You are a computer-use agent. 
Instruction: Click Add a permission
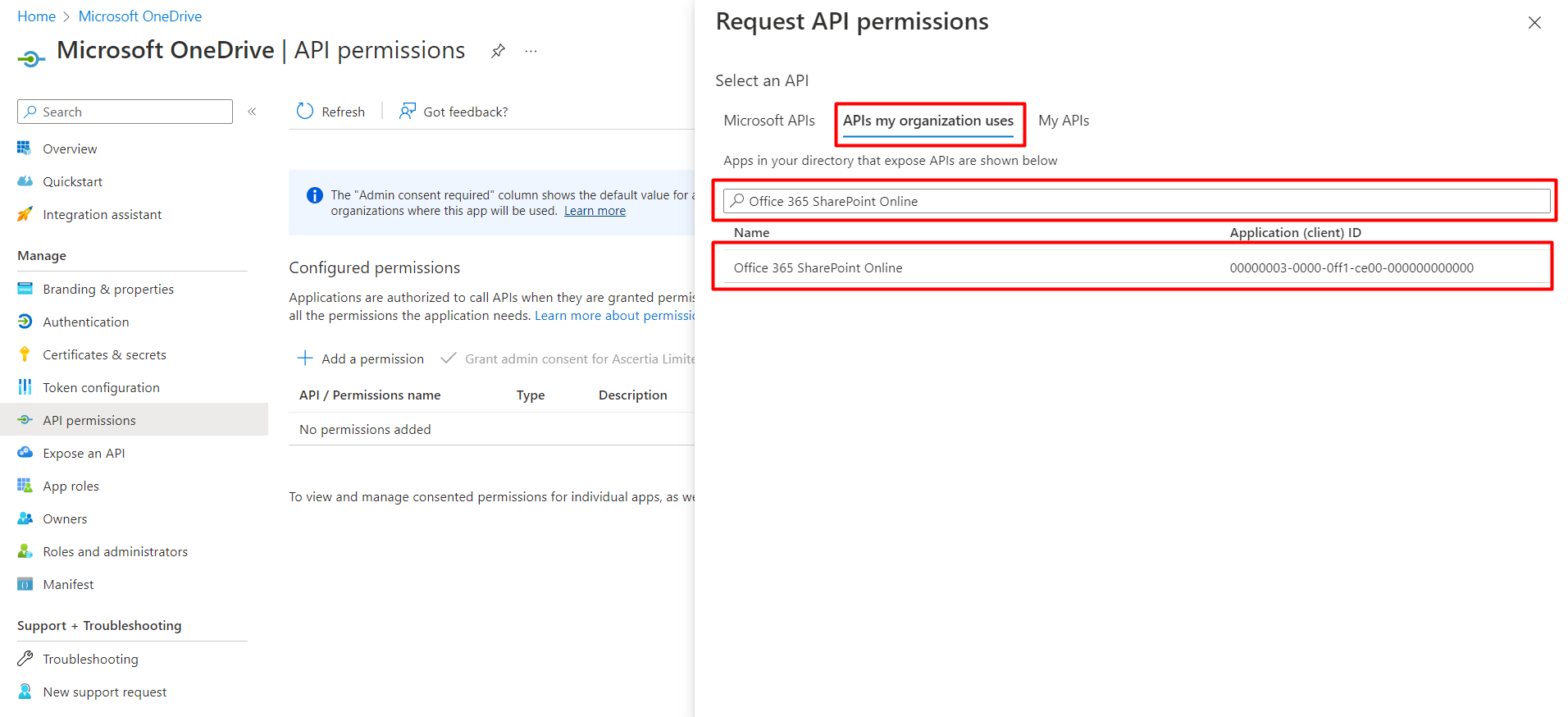(x=361, y=358)
